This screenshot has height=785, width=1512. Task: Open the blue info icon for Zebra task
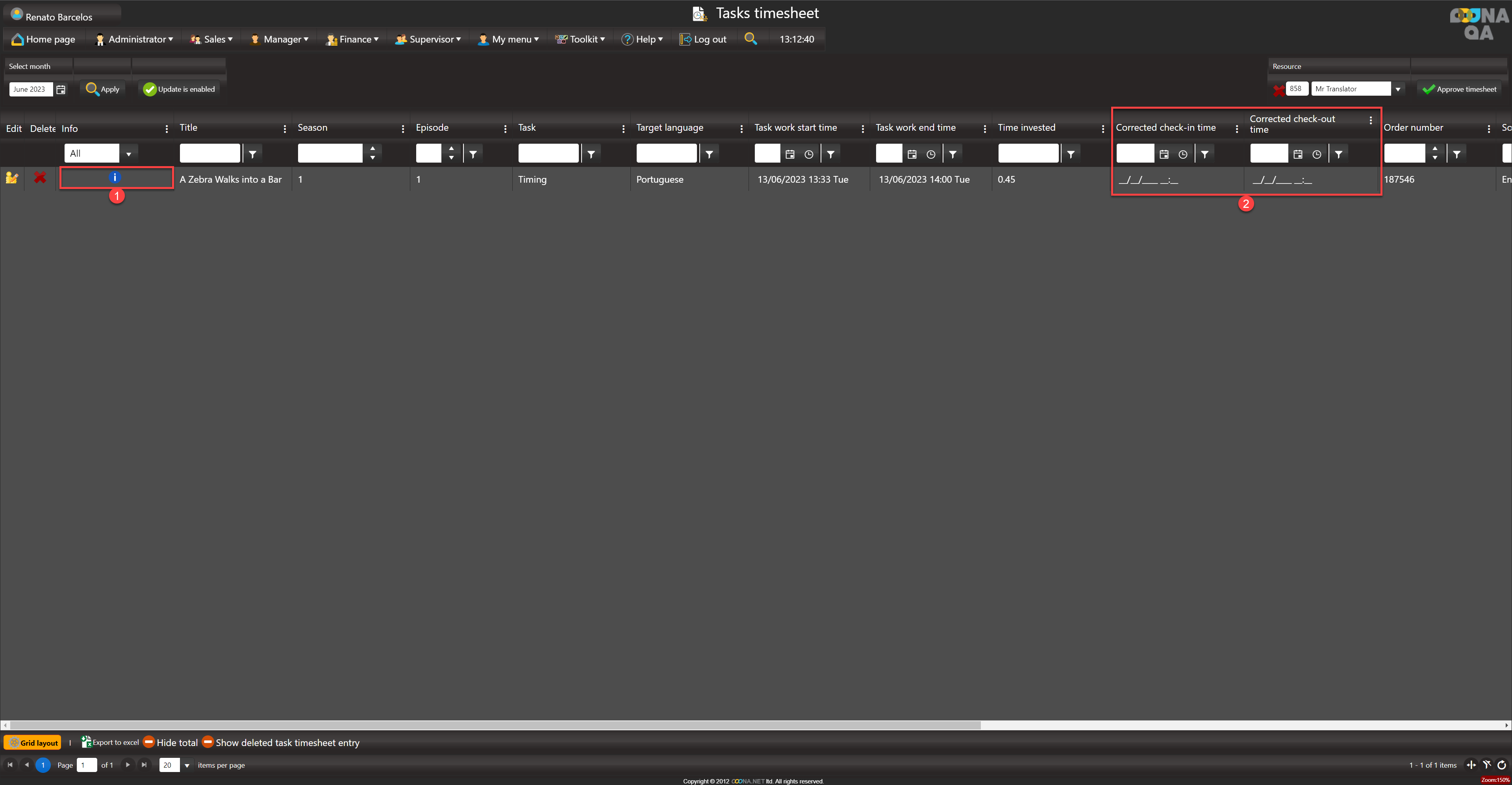[x=115, y=177]
